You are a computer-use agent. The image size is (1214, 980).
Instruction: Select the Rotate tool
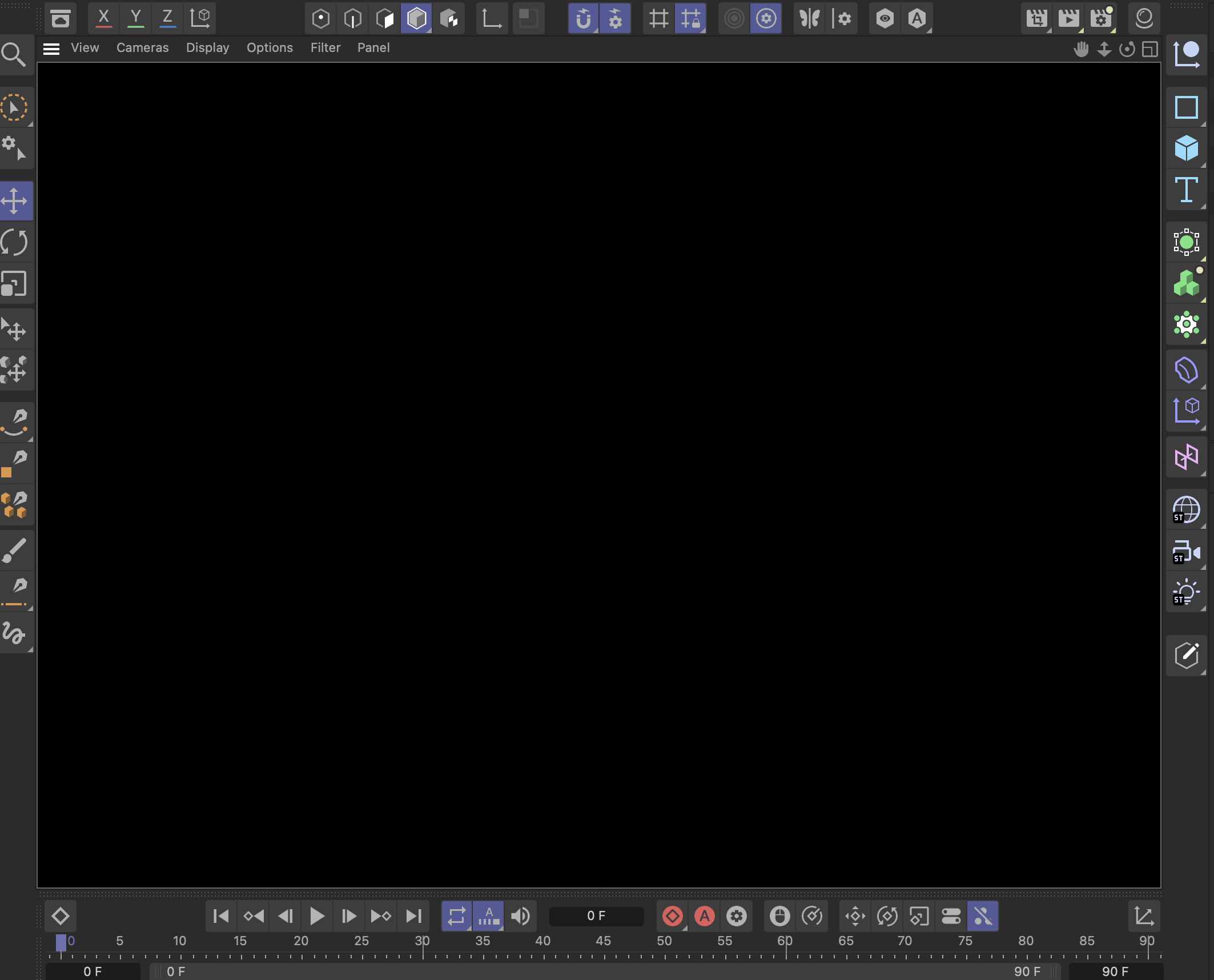(15, 242)
